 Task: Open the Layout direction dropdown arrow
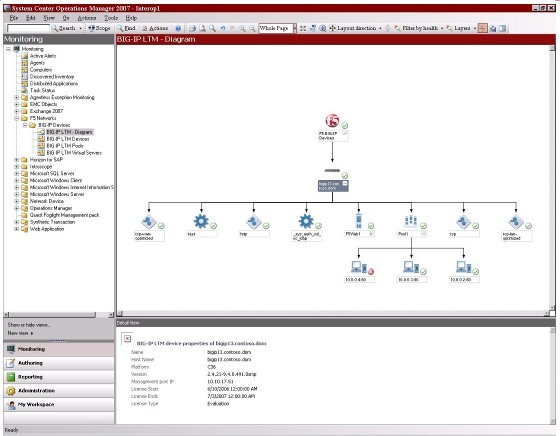pos(380,29)
